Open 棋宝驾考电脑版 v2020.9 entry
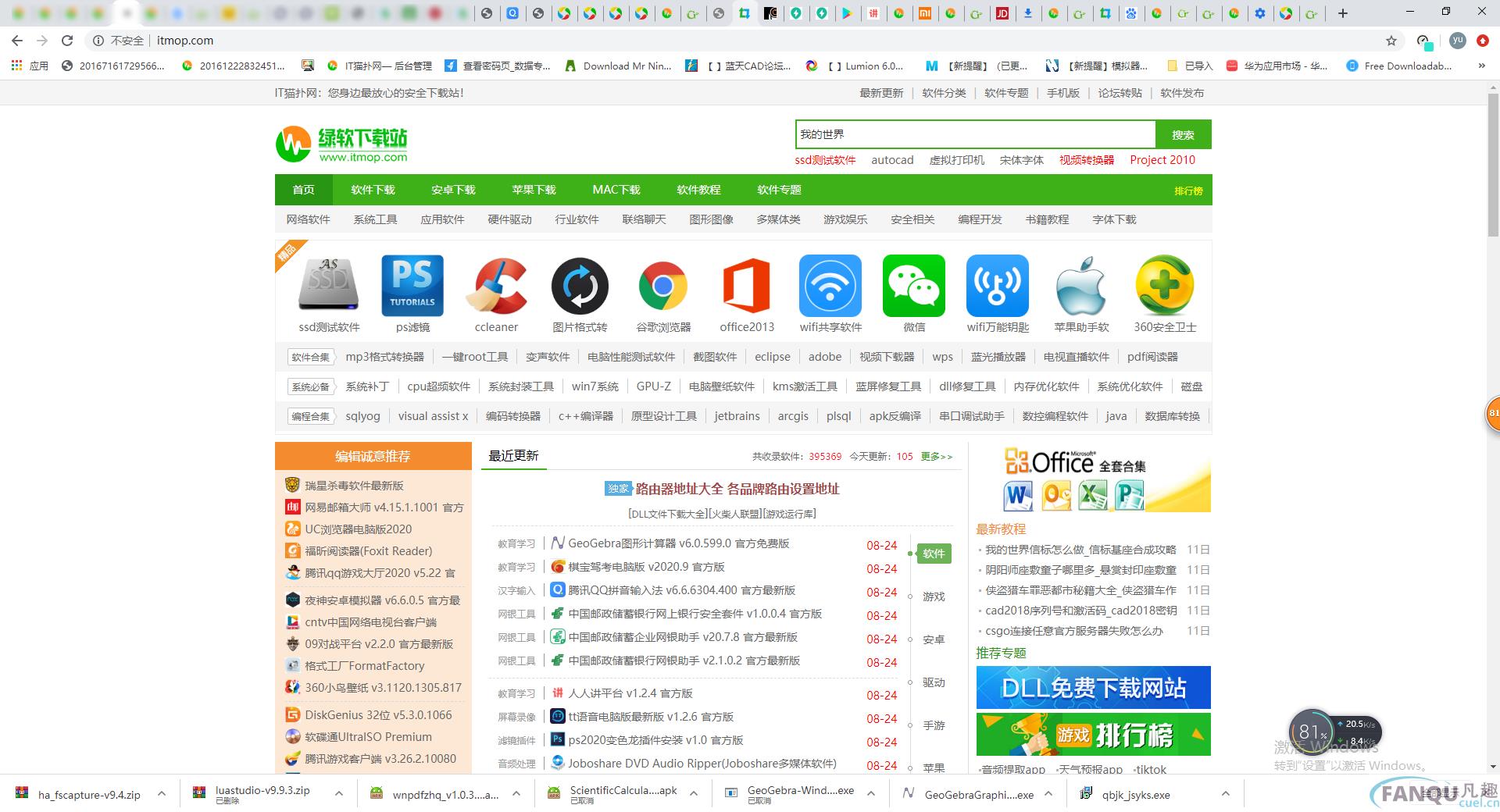The height and width of the screenshot is (812, 1500). pyautogui.click(x=646, y=567)
